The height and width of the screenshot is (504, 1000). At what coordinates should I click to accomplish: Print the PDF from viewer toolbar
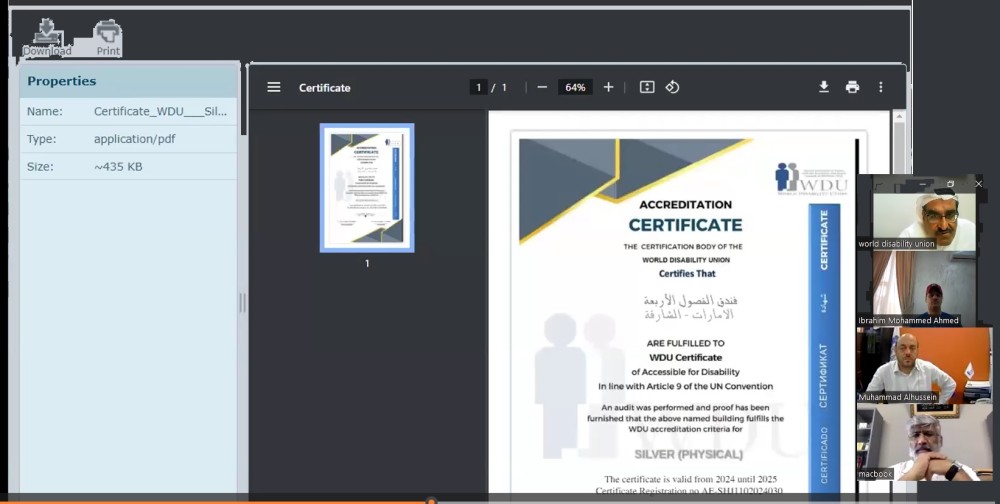click(852, 87)
